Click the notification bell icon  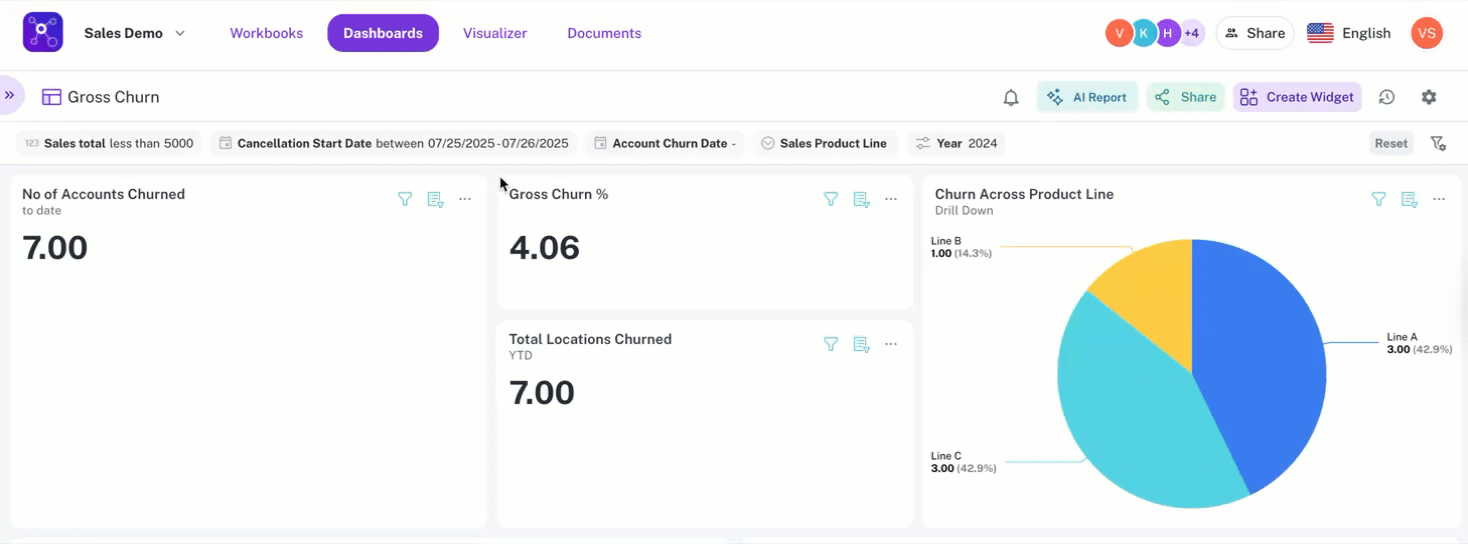point(1011,97)
